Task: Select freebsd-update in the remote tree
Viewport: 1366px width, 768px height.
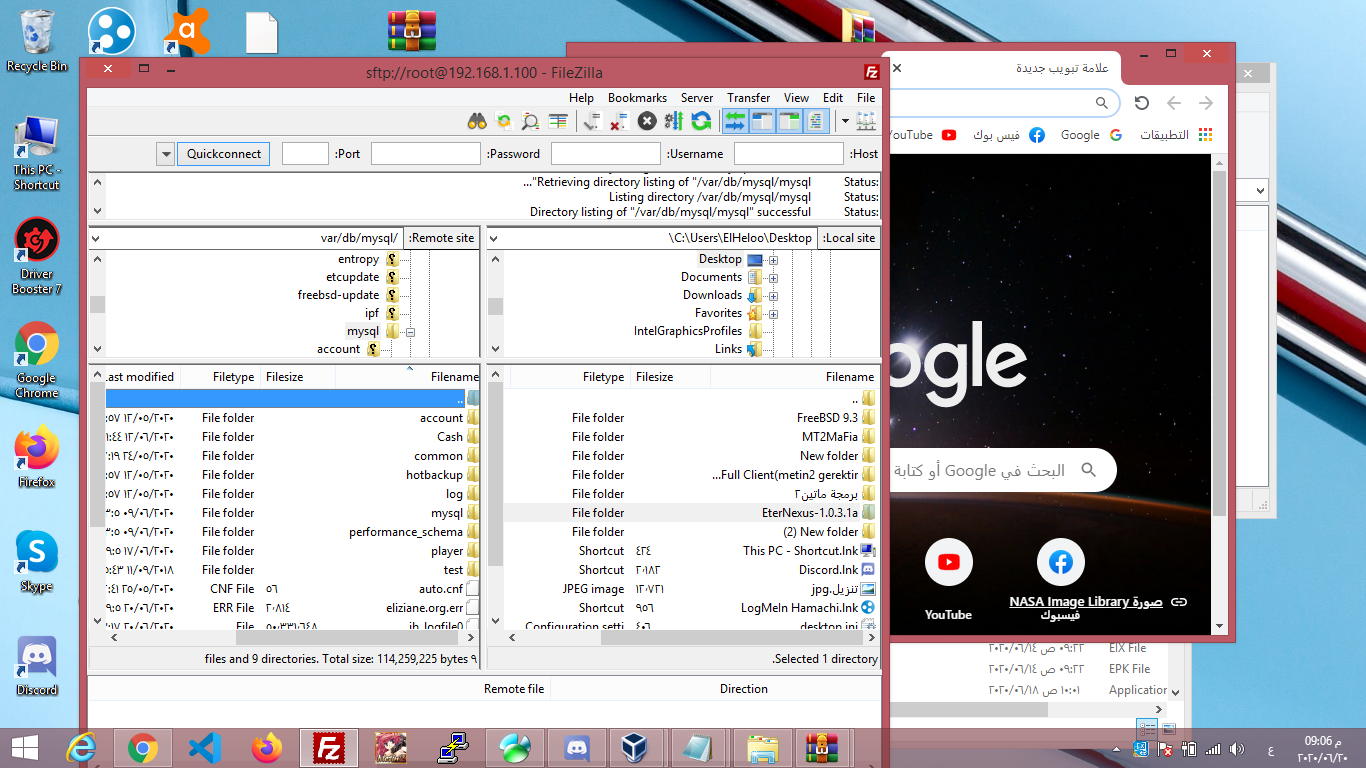Action: coord(338,296)
